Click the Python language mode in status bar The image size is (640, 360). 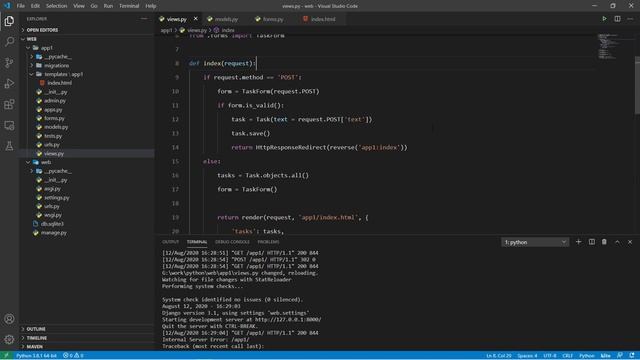[x=587, y=356]
